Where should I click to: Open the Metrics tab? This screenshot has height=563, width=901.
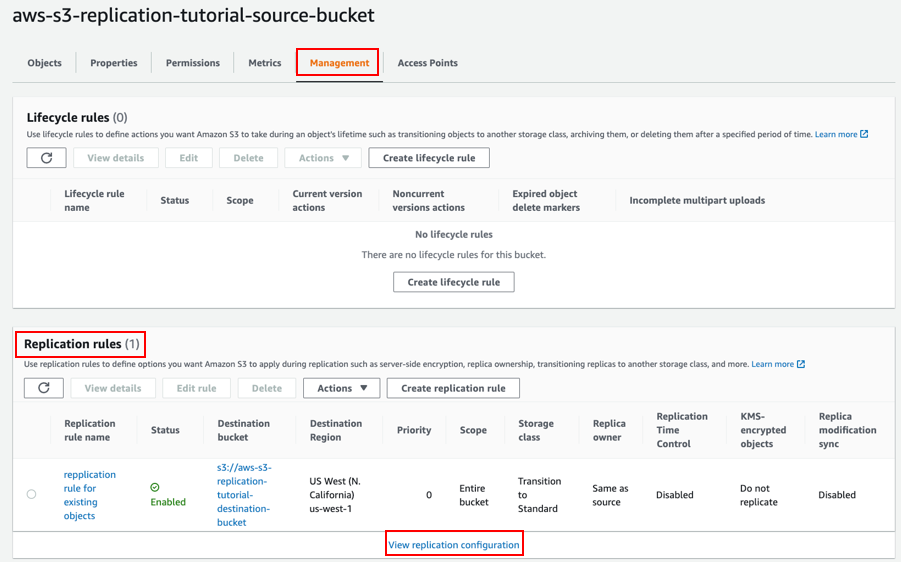pyautogui.click(x=265, y=63)
